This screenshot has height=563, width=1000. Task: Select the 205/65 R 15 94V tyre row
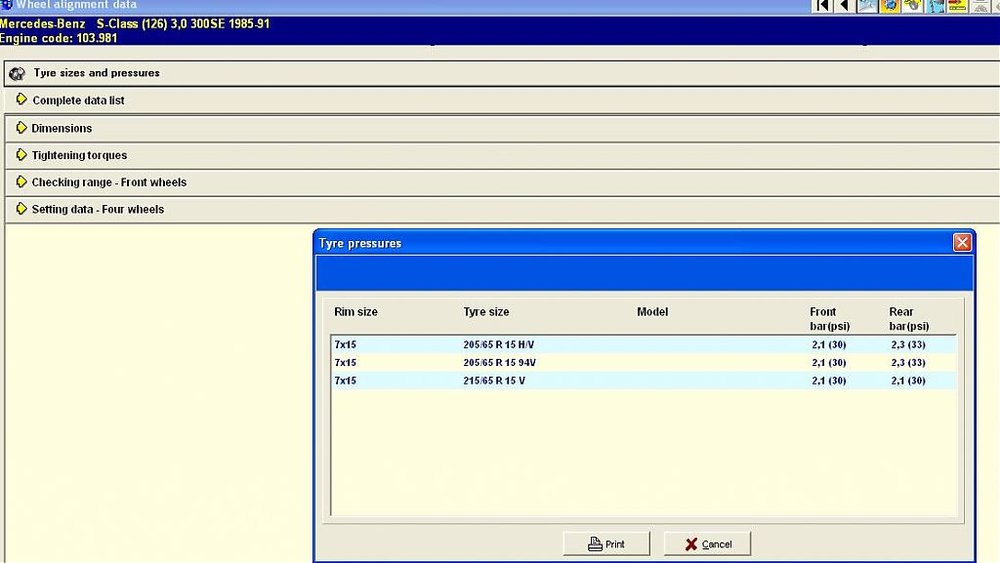point(643,362)
